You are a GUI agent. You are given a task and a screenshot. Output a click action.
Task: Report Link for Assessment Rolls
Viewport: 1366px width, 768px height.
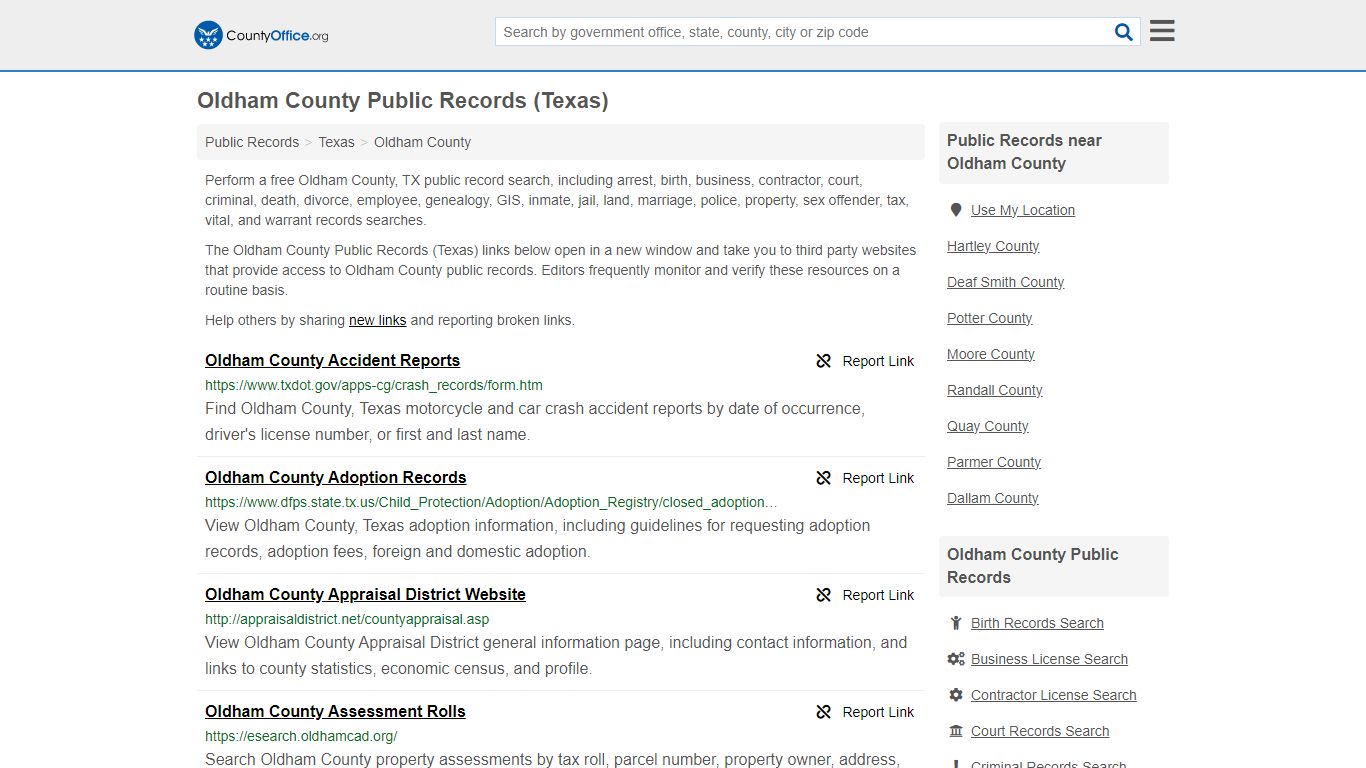878,712
